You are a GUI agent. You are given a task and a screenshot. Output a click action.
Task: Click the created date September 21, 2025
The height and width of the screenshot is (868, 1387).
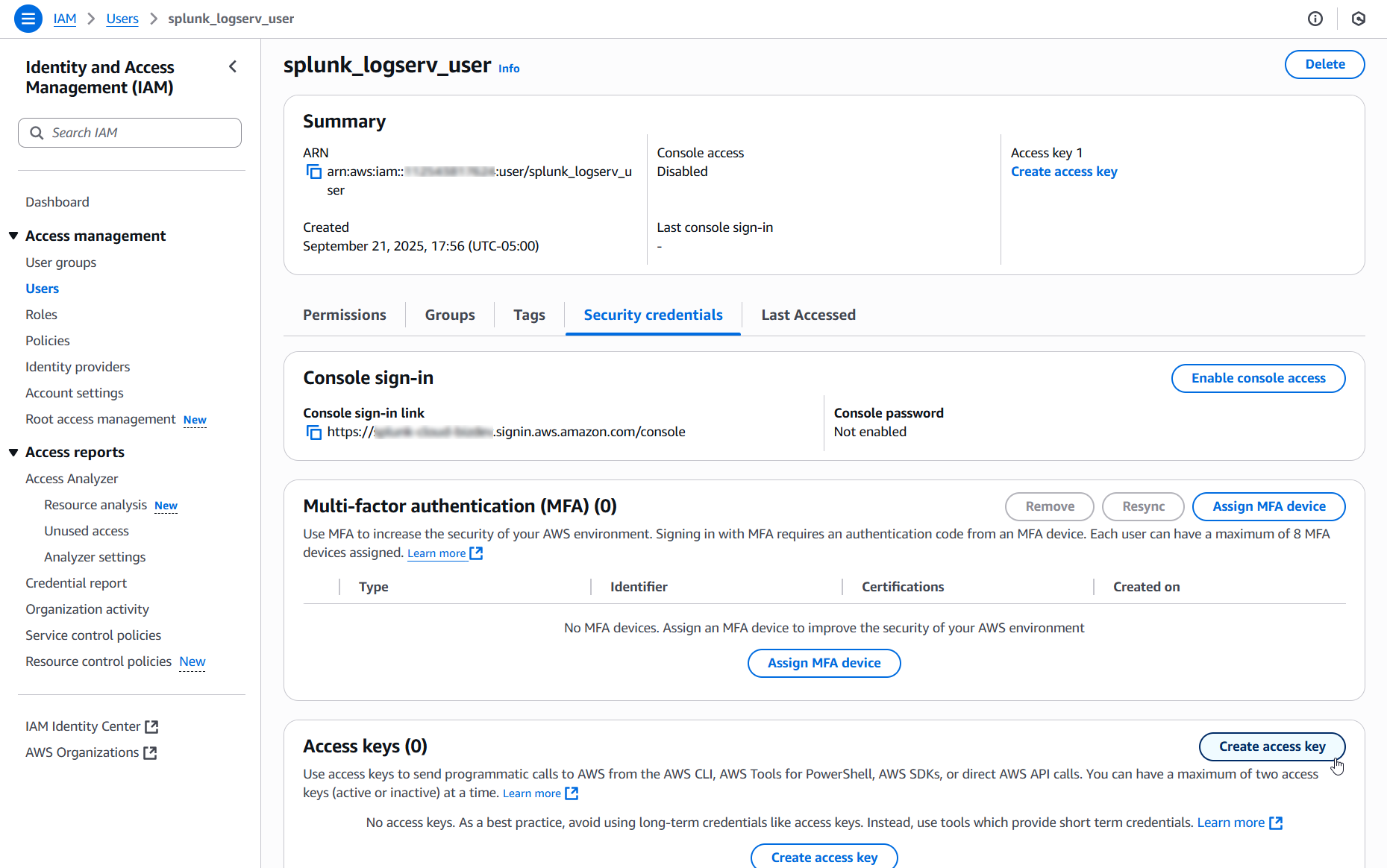pos(421,246)
